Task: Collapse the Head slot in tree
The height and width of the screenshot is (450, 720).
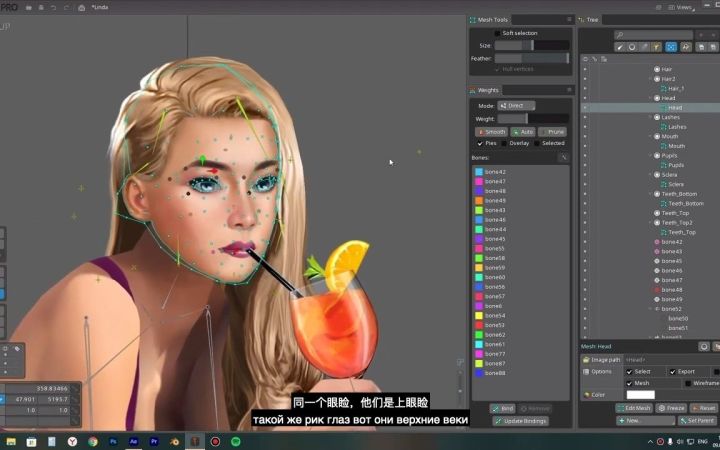Action: coord(651,98)
